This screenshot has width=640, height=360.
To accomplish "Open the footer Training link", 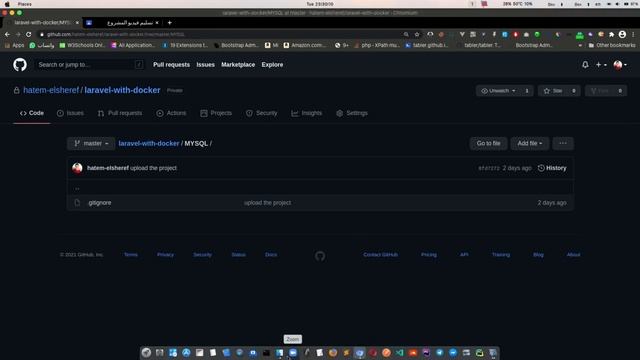I will 501,254.
